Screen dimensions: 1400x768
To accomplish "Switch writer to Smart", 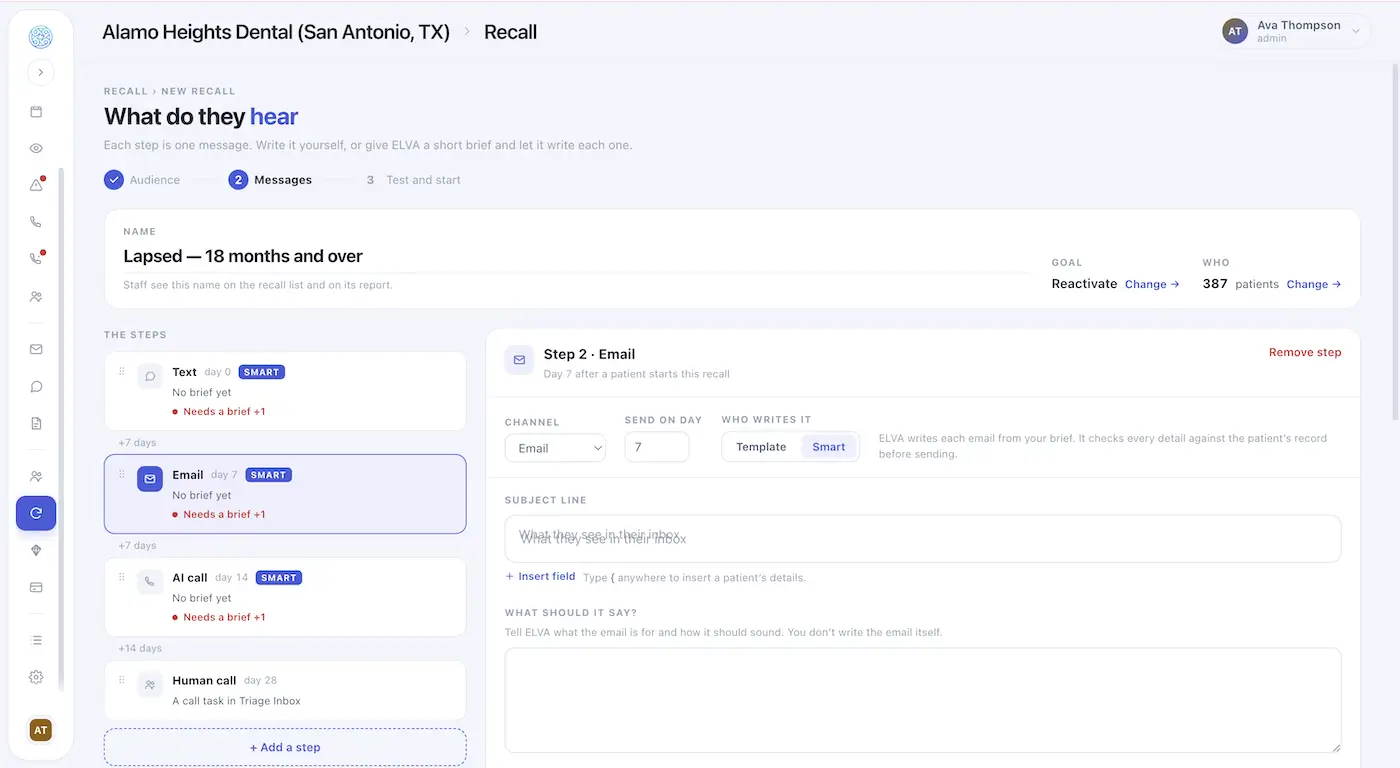I will [828, 447].
